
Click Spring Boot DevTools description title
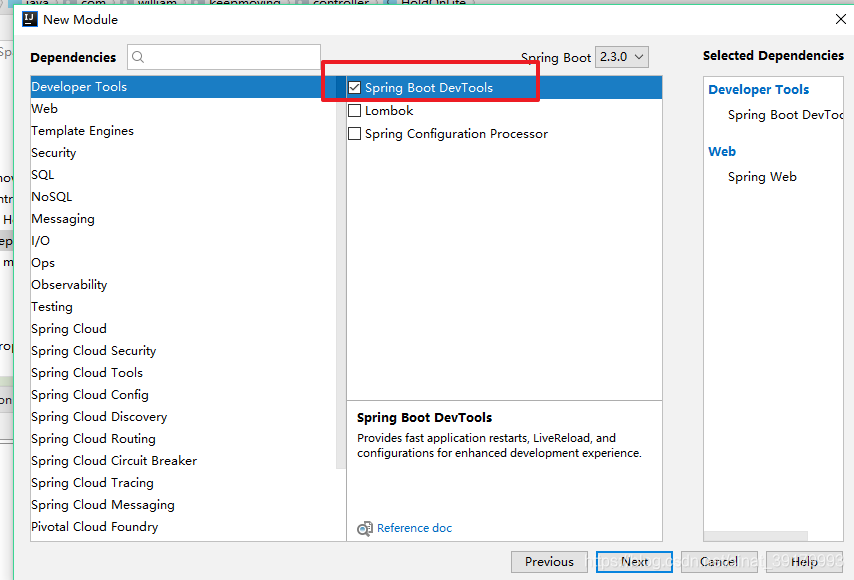click(x=424, y=418)
